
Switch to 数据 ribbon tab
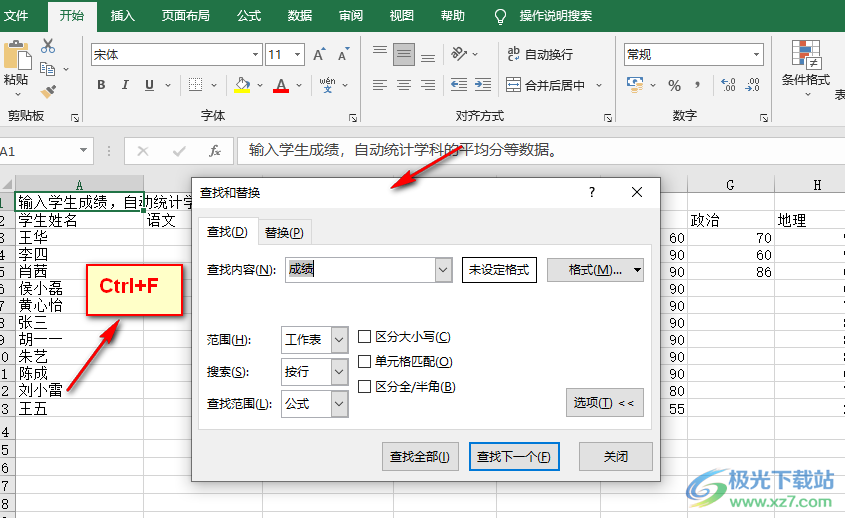point(300,16)
